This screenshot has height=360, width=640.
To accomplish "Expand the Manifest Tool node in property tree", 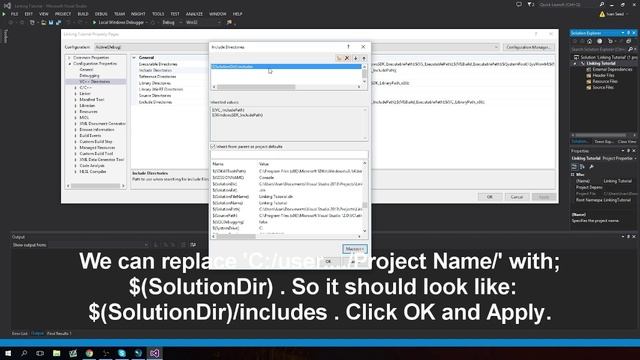I will click(x=76, y=100).
